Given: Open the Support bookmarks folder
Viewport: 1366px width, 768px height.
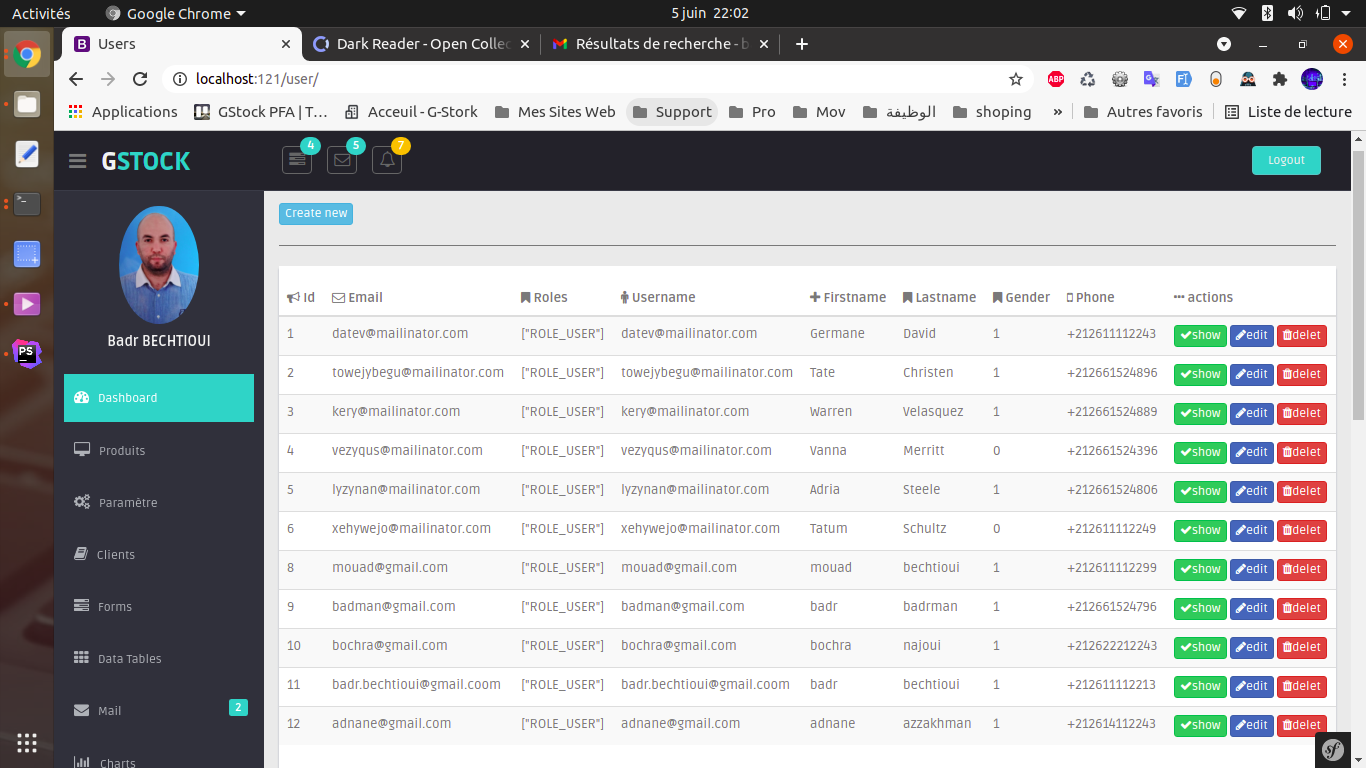Looking at the screenshot, I should pos(672,112).
